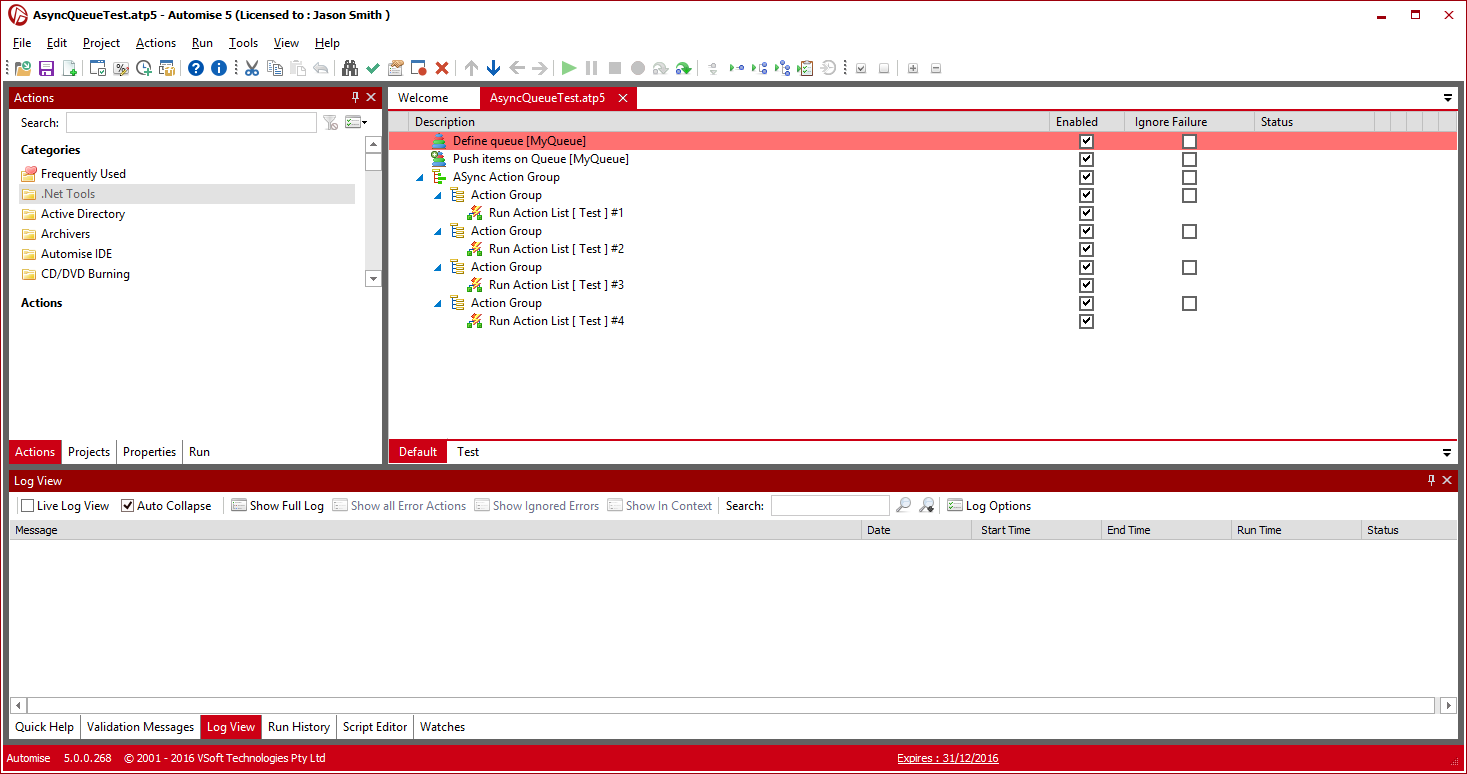Save the project with the floppy icon
This screenshot has width=1467, height=774.
[x=46, y=68]
